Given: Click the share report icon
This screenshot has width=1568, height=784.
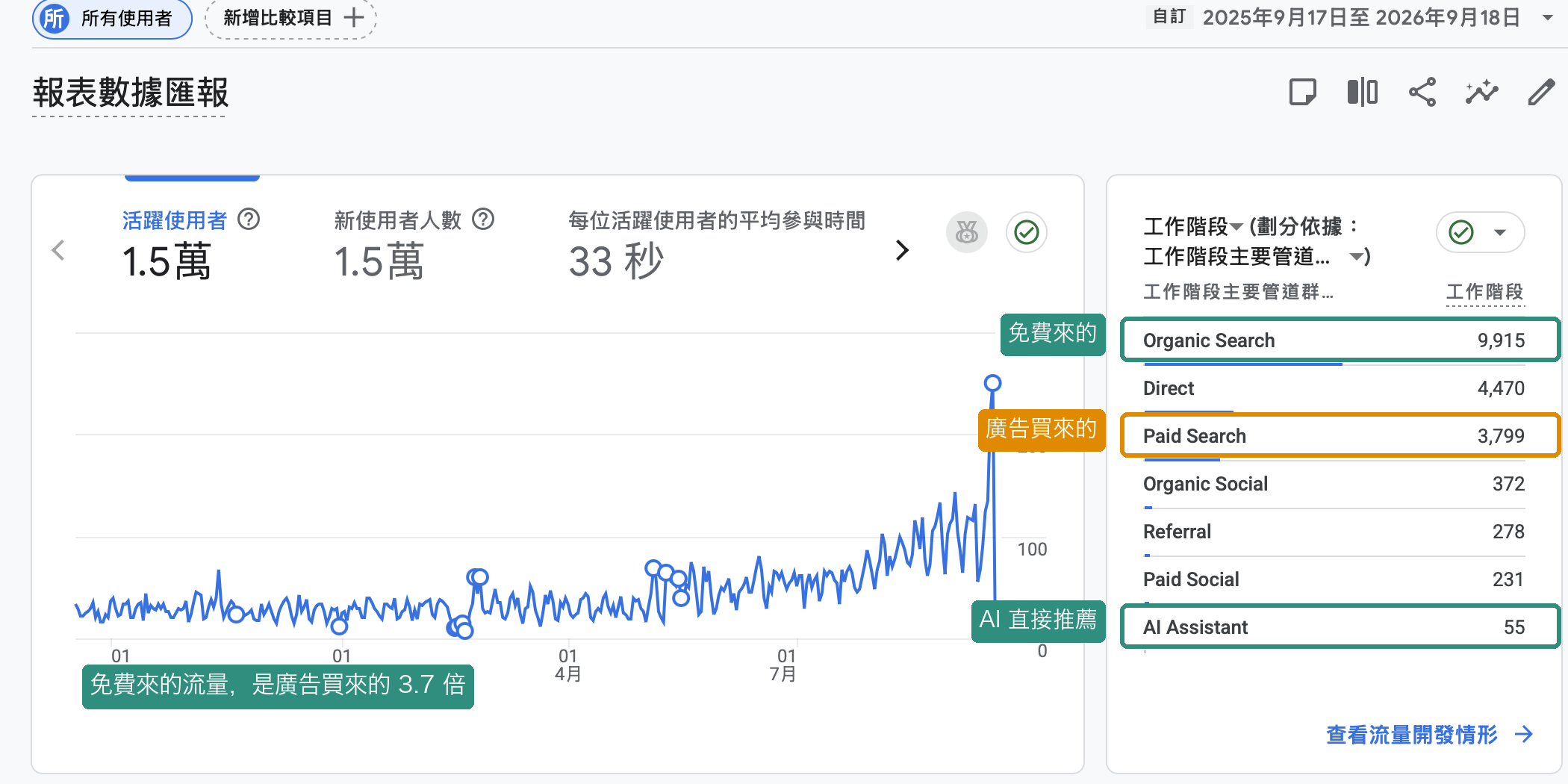Looking at the screenshot, I should (1422, 93).
